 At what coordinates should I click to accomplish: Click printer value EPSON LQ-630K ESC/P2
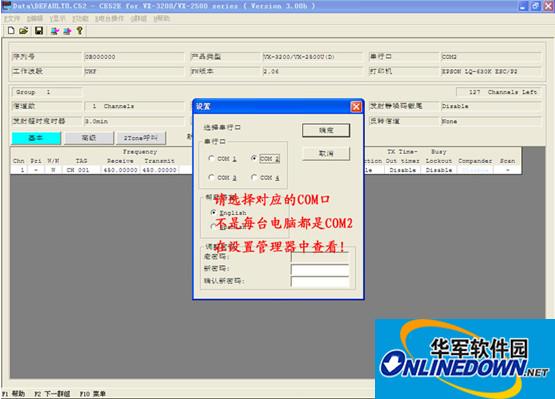click(491, 71)
